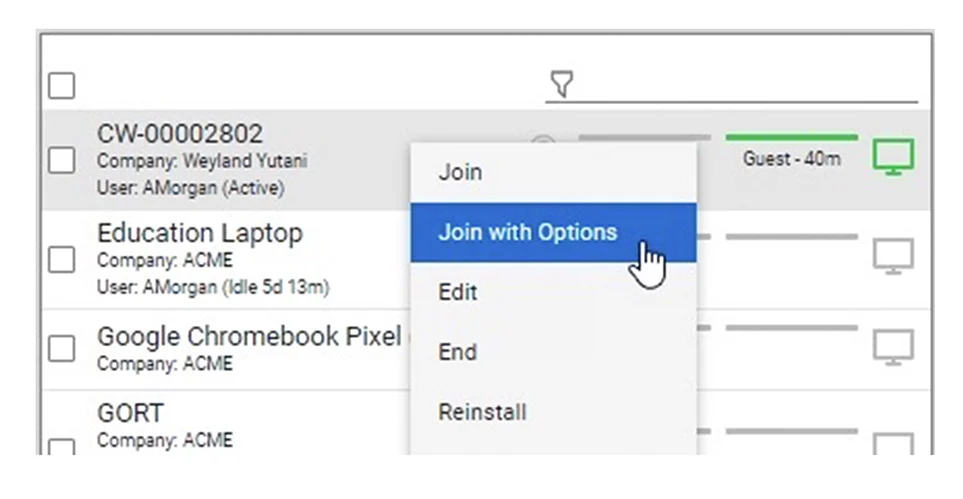The image size is (963, 499).
Task: Open the Education Laptop session name
Action: (x=200, y=234)
